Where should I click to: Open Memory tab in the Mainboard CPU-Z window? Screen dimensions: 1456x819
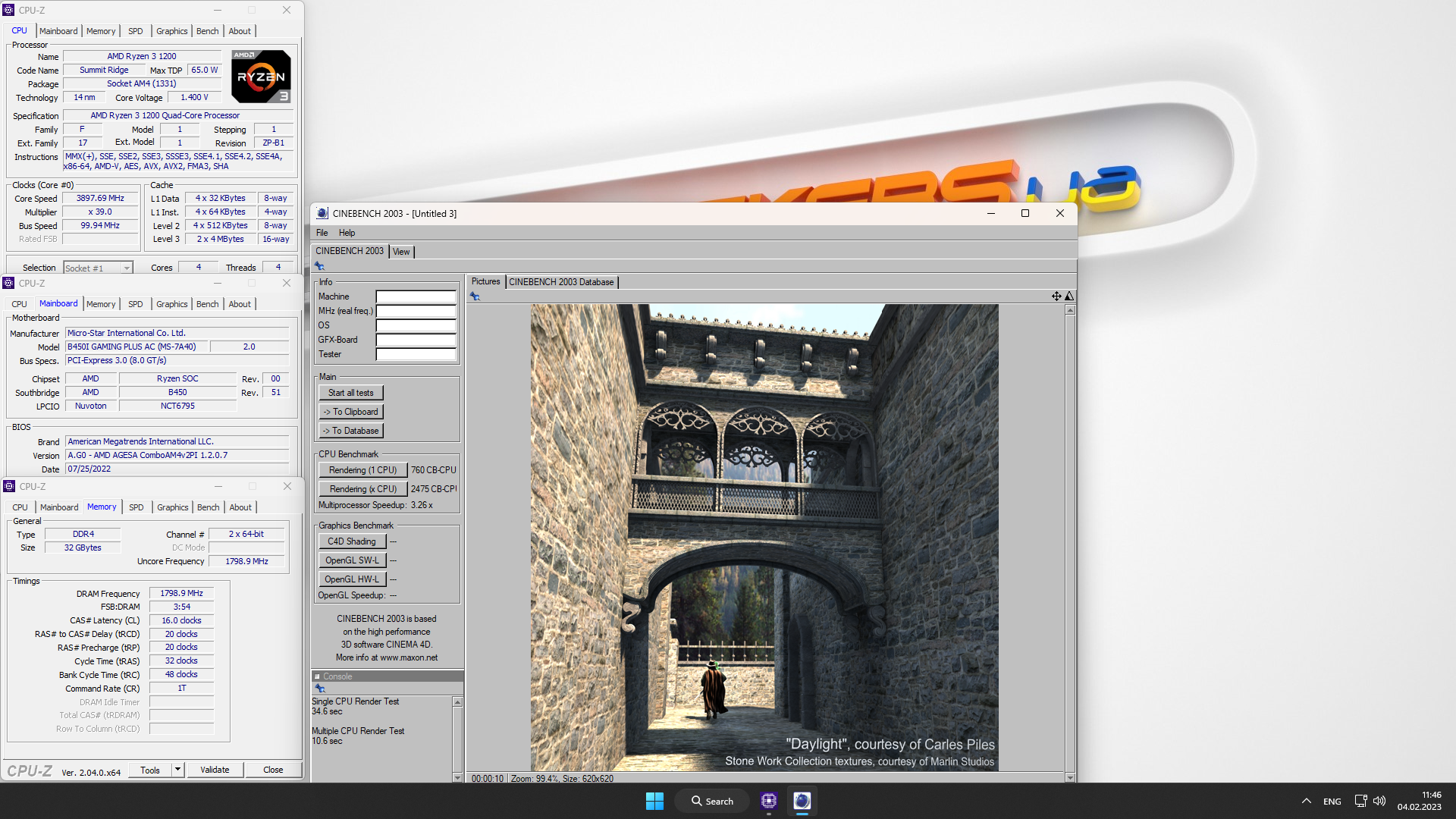(101, 304)
